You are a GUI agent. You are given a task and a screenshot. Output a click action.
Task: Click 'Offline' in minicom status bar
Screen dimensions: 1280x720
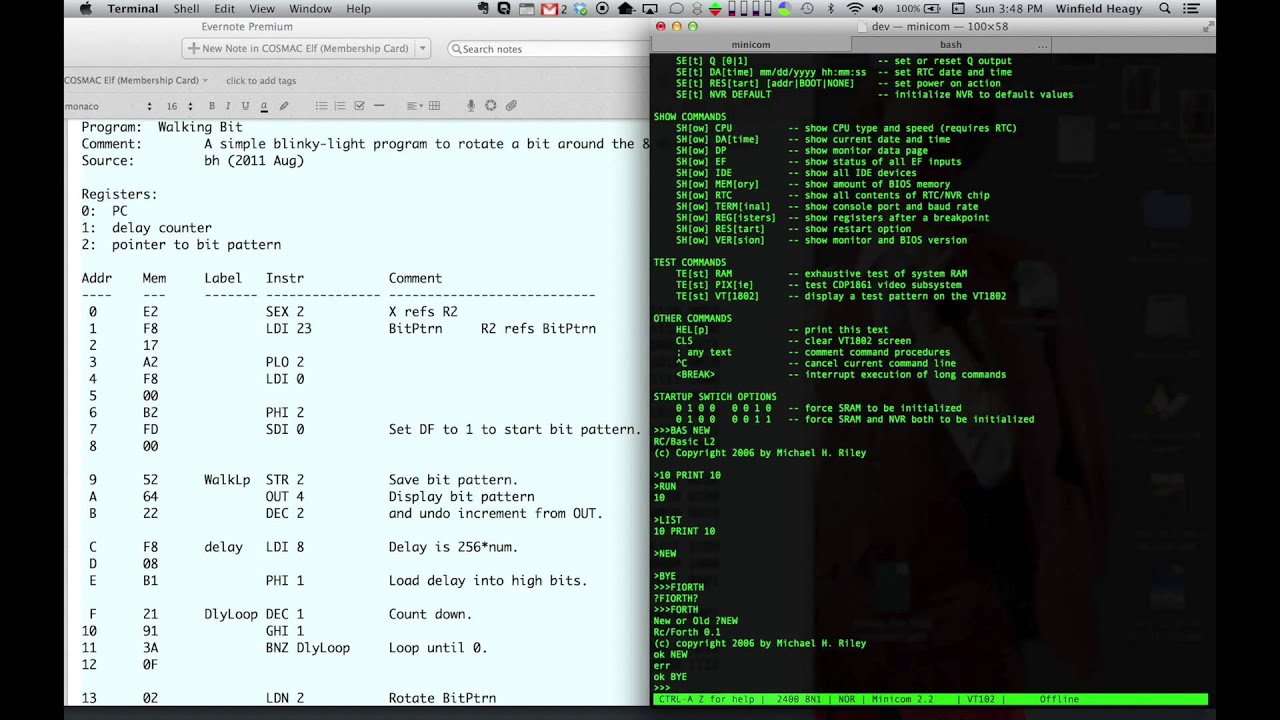click(1059, 699)
